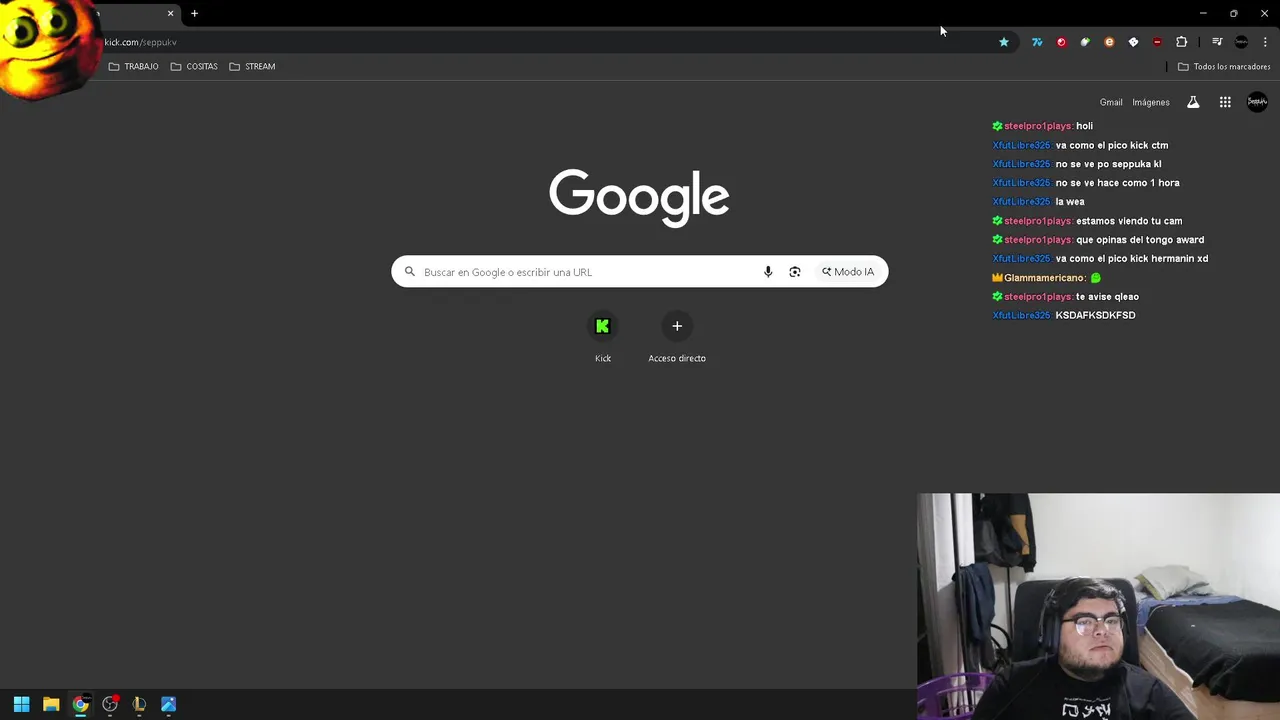Open Chrome's three-dot menu
This screenshot has height=720, width=1280.
coord(1265,42)
